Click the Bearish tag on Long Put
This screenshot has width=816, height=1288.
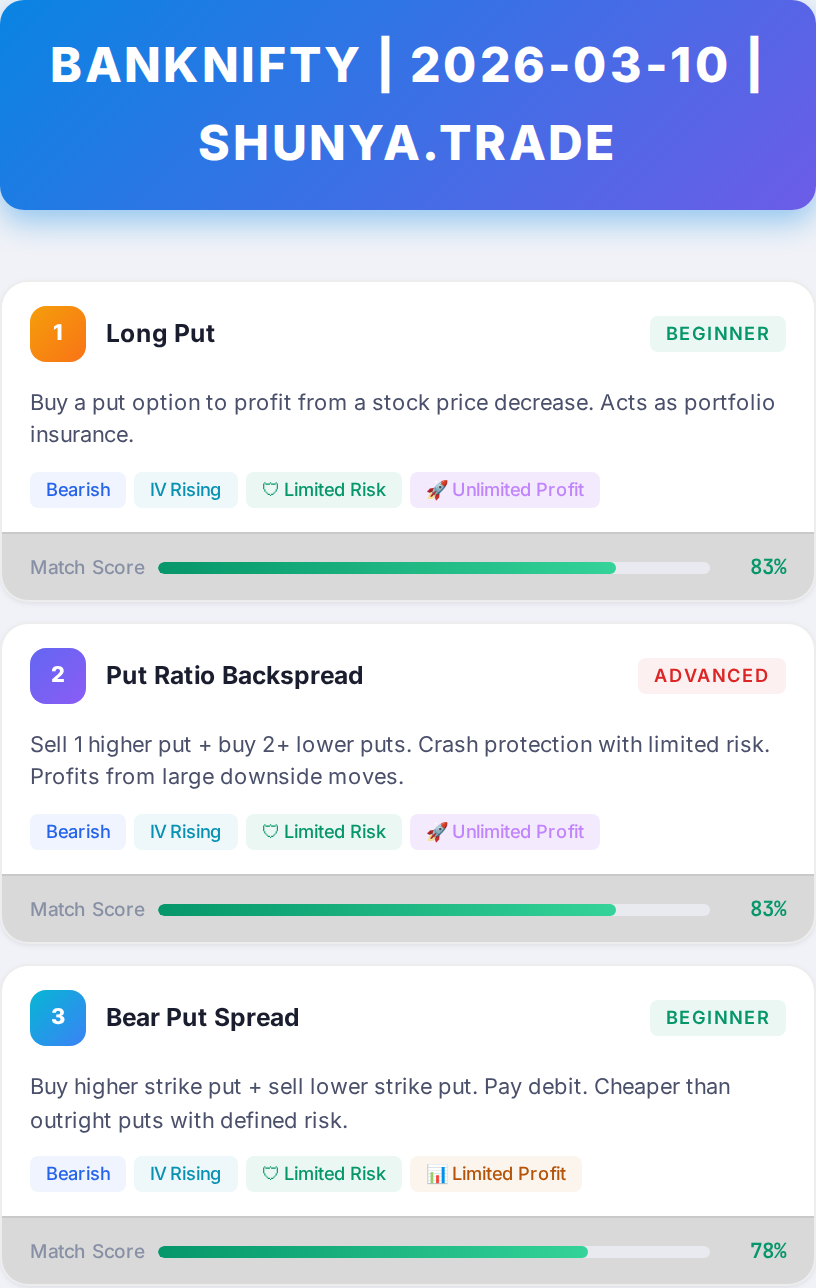(78, 490)
